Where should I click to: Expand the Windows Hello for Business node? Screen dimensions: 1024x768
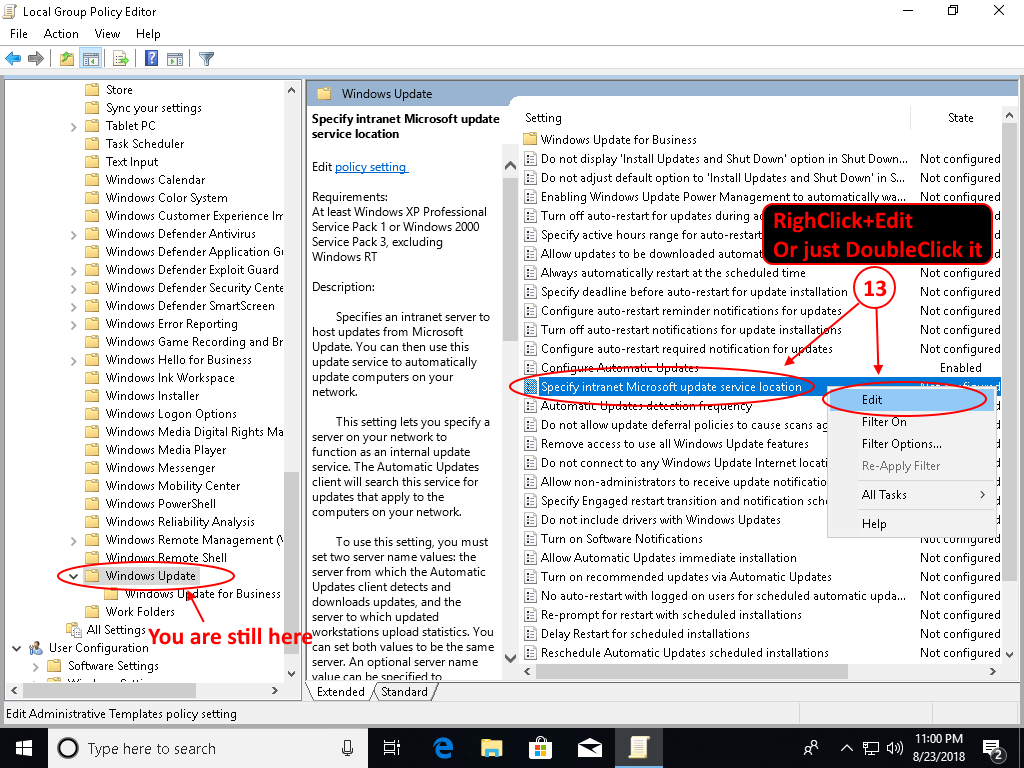[74, 360]
